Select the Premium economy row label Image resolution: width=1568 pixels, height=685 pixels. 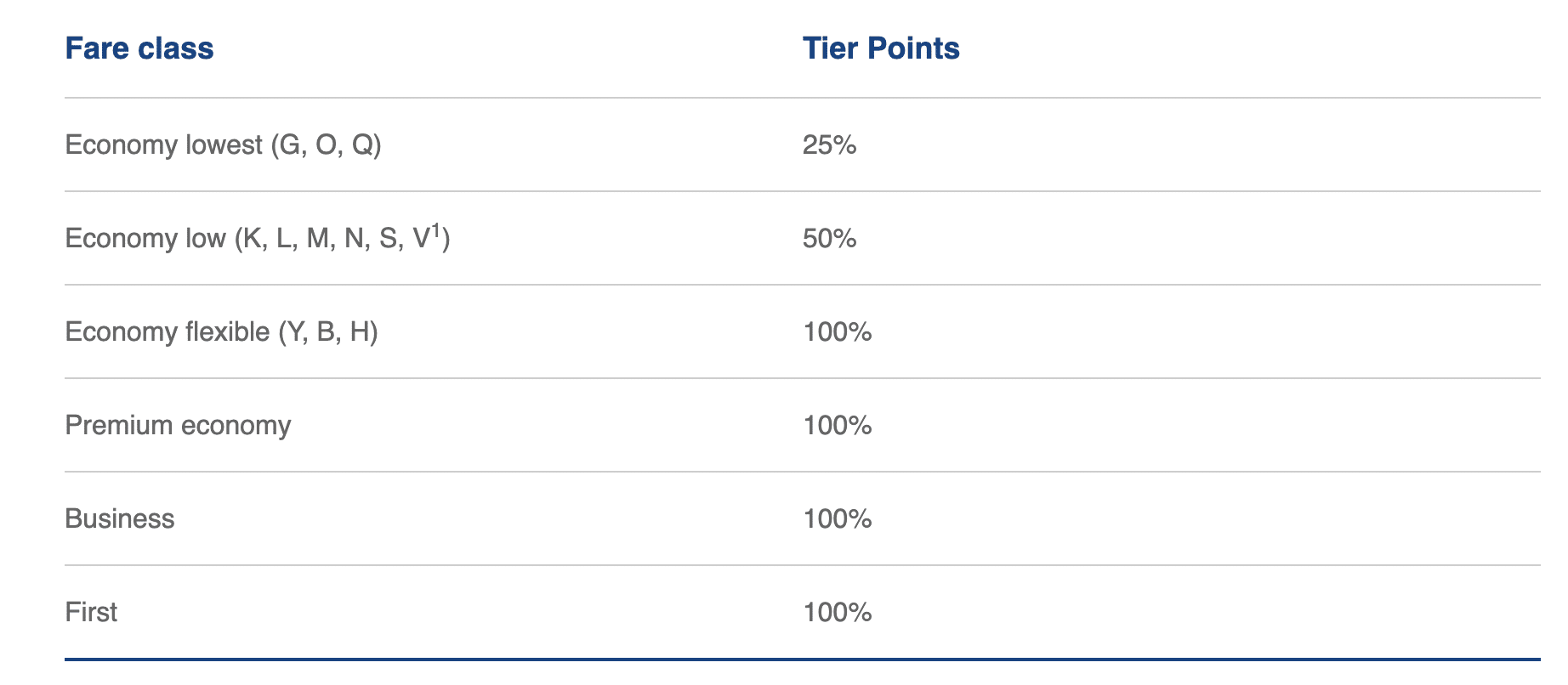[178, 425]
